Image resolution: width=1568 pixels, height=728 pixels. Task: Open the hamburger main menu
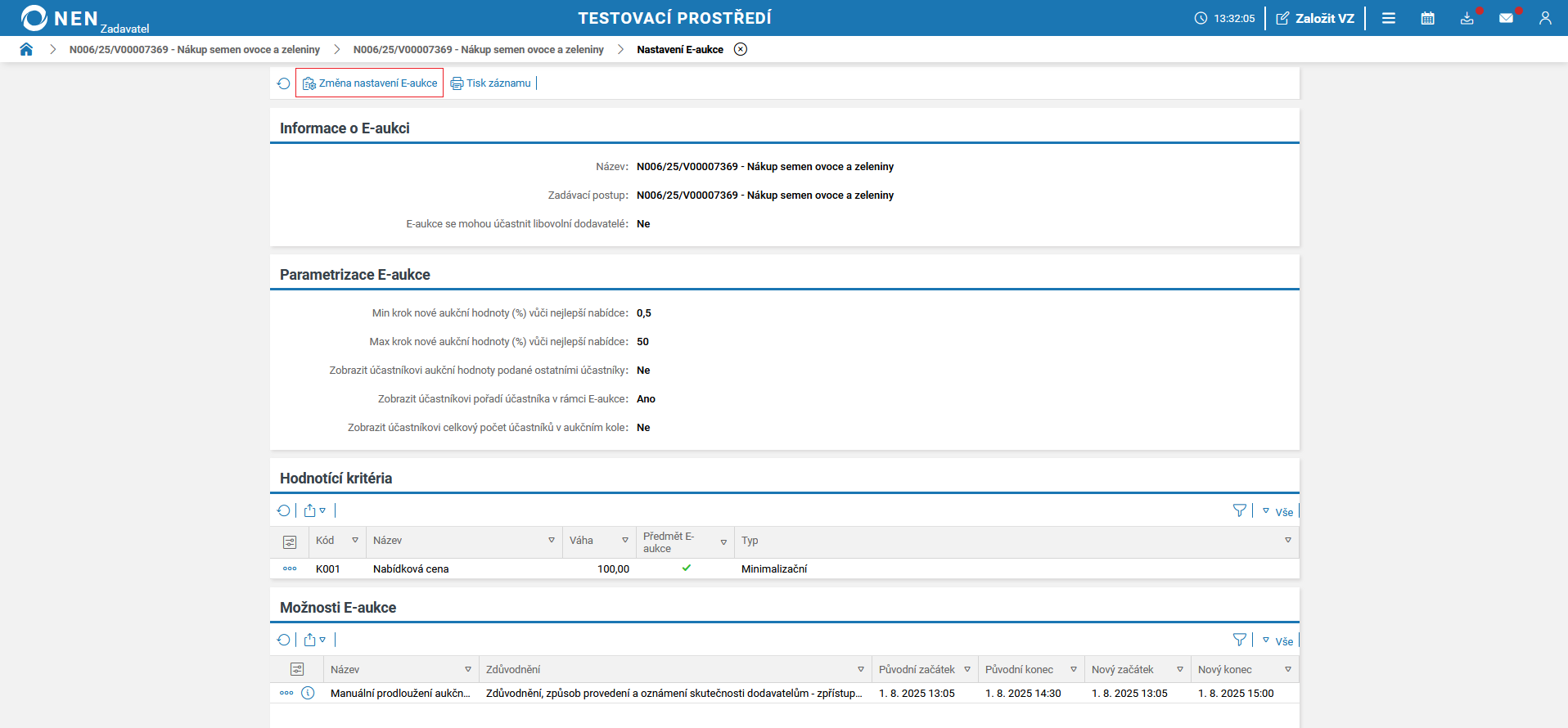click(1388, 18)
